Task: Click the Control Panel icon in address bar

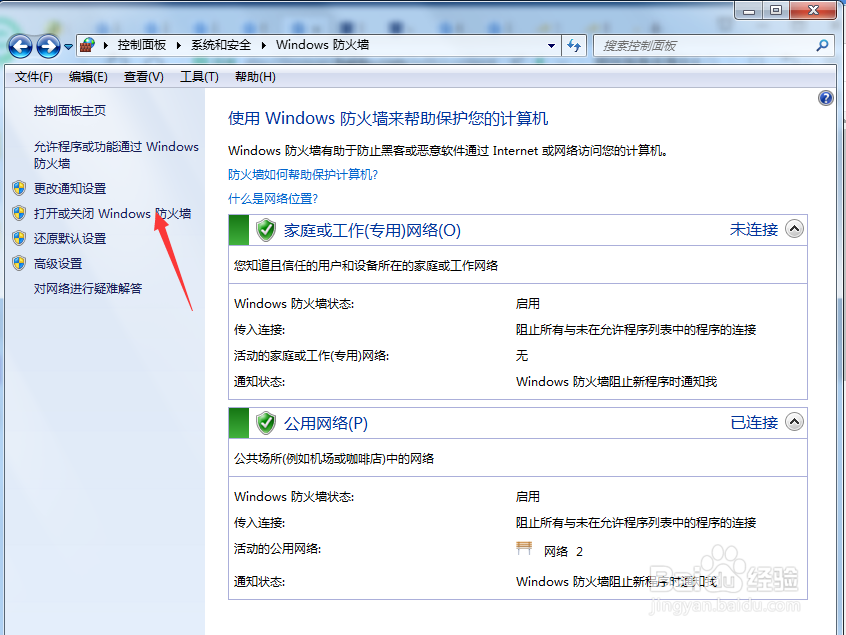Action: [87, 45]
